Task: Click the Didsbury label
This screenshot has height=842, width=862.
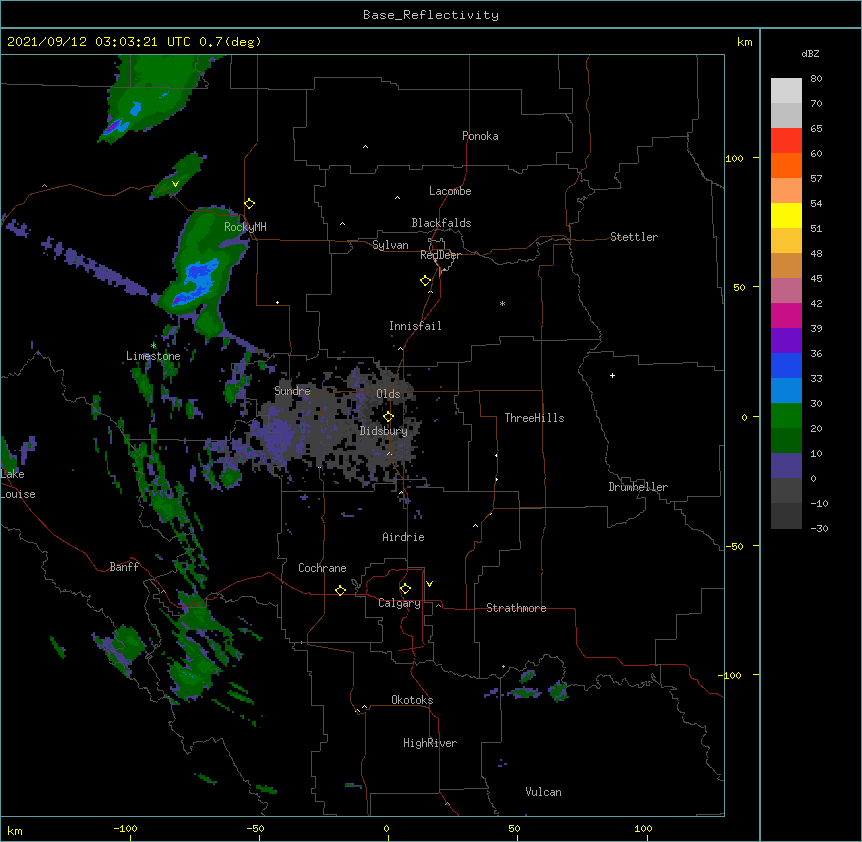Action: (383, 431)
